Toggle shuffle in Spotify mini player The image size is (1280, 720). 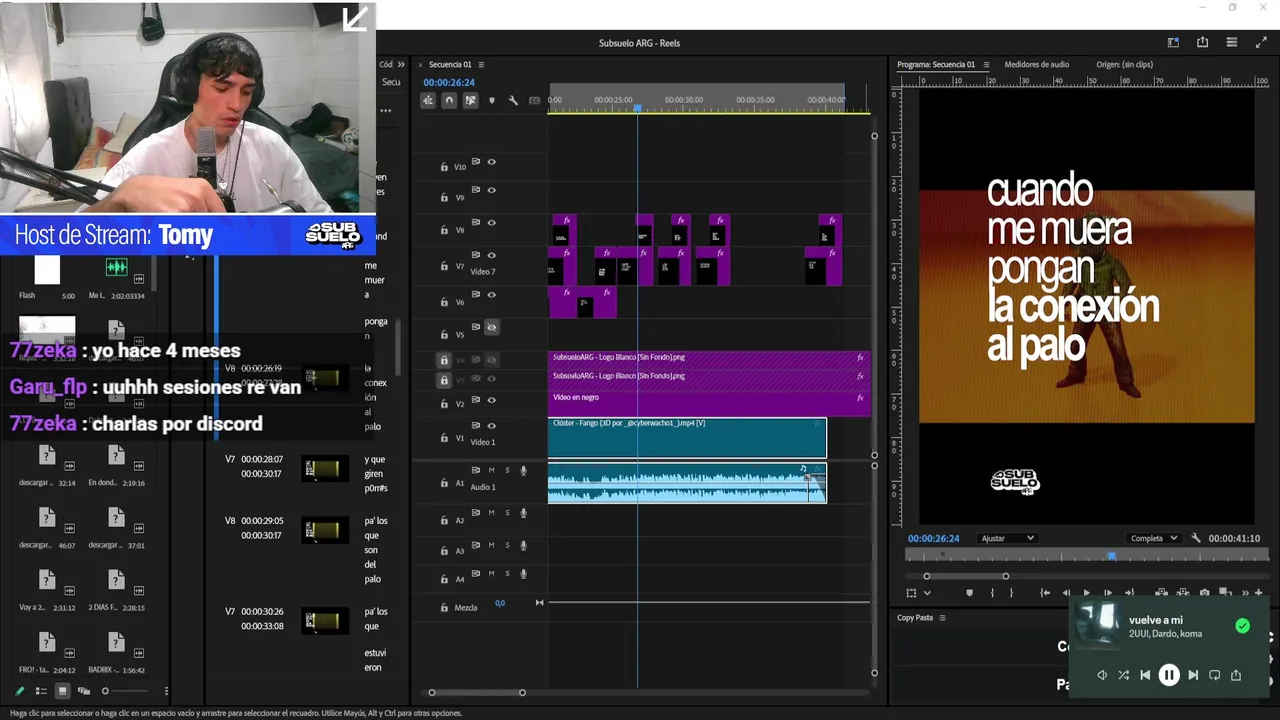[x=1123, y=675]
